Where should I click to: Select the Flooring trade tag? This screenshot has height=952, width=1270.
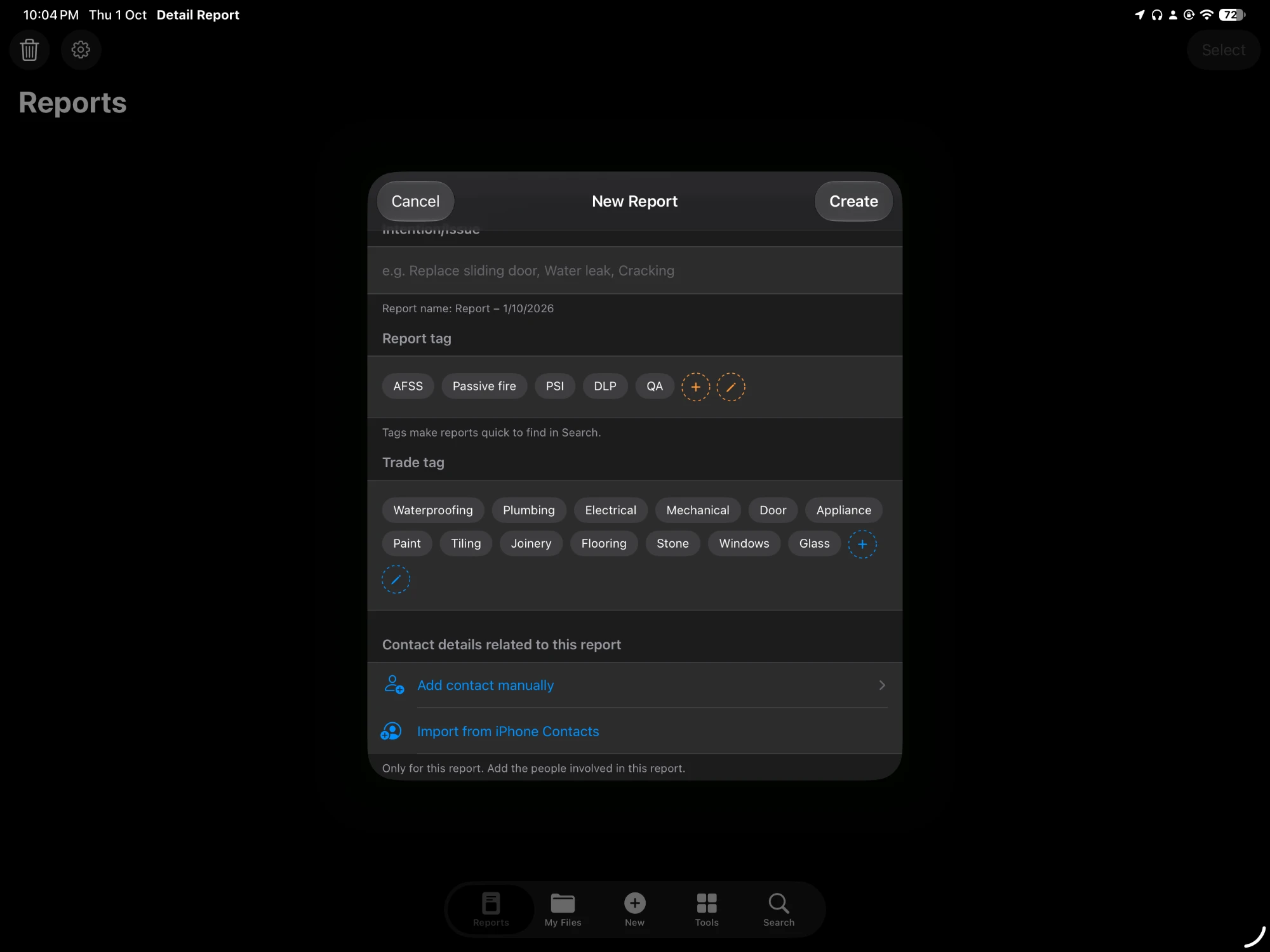coord(603,543)
